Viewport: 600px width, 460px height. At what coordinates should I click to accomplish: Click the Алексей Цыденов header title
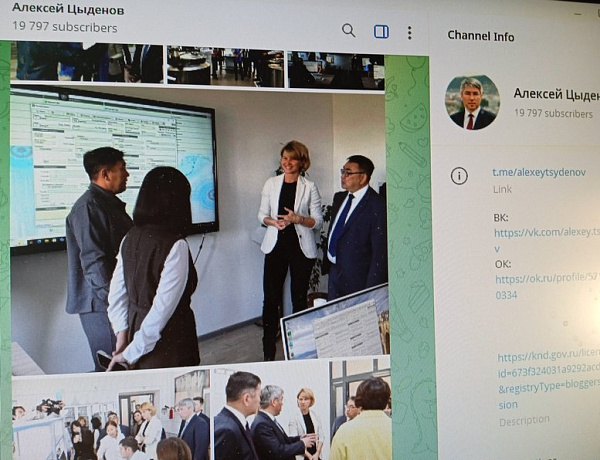coord(68,9)
